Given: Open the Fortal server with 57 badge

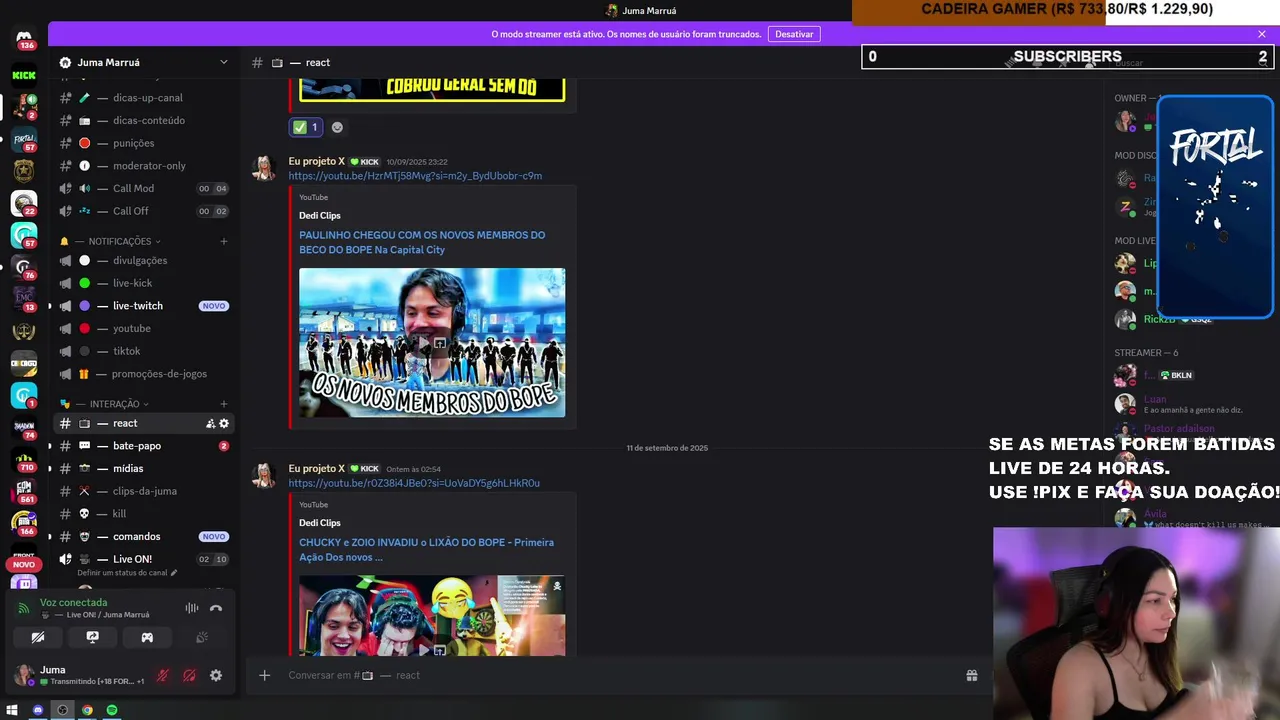Looking at the screenshot, I should coord(24,138).
